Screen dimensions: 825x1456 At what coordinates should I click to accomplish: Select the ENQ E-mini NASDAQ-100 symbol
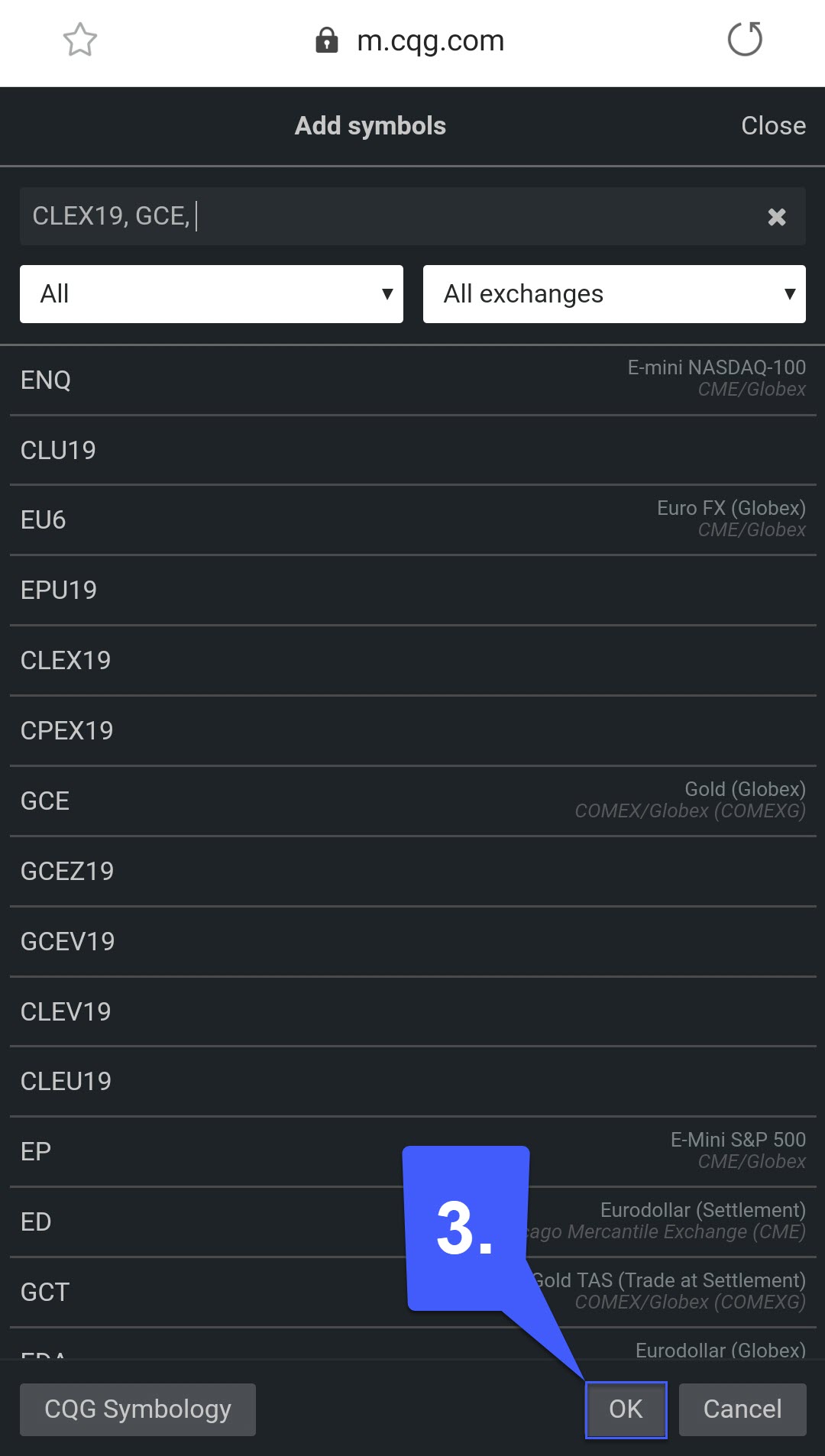(x=412, y=380)
